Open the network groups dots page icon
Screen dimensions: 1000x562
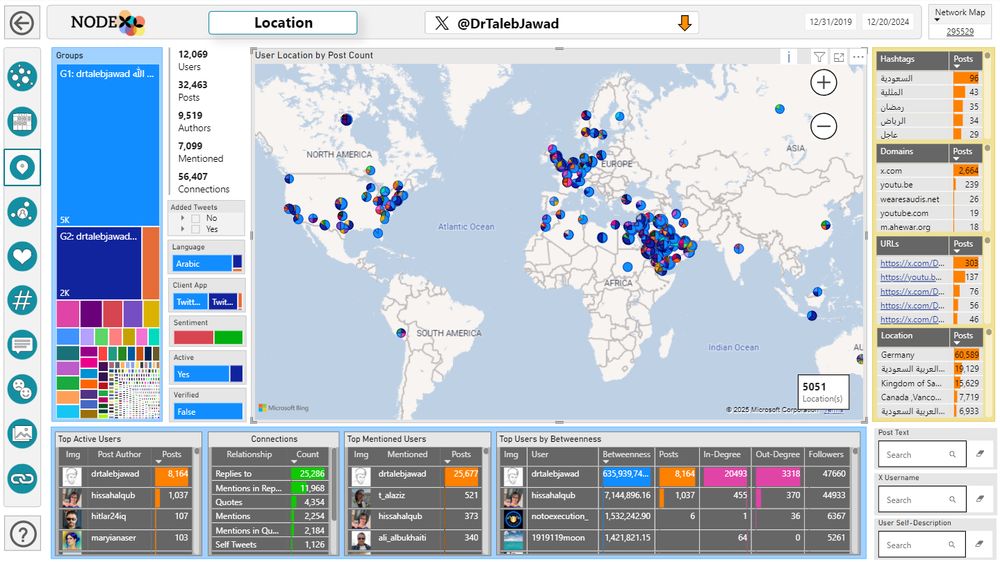[22, 77]
